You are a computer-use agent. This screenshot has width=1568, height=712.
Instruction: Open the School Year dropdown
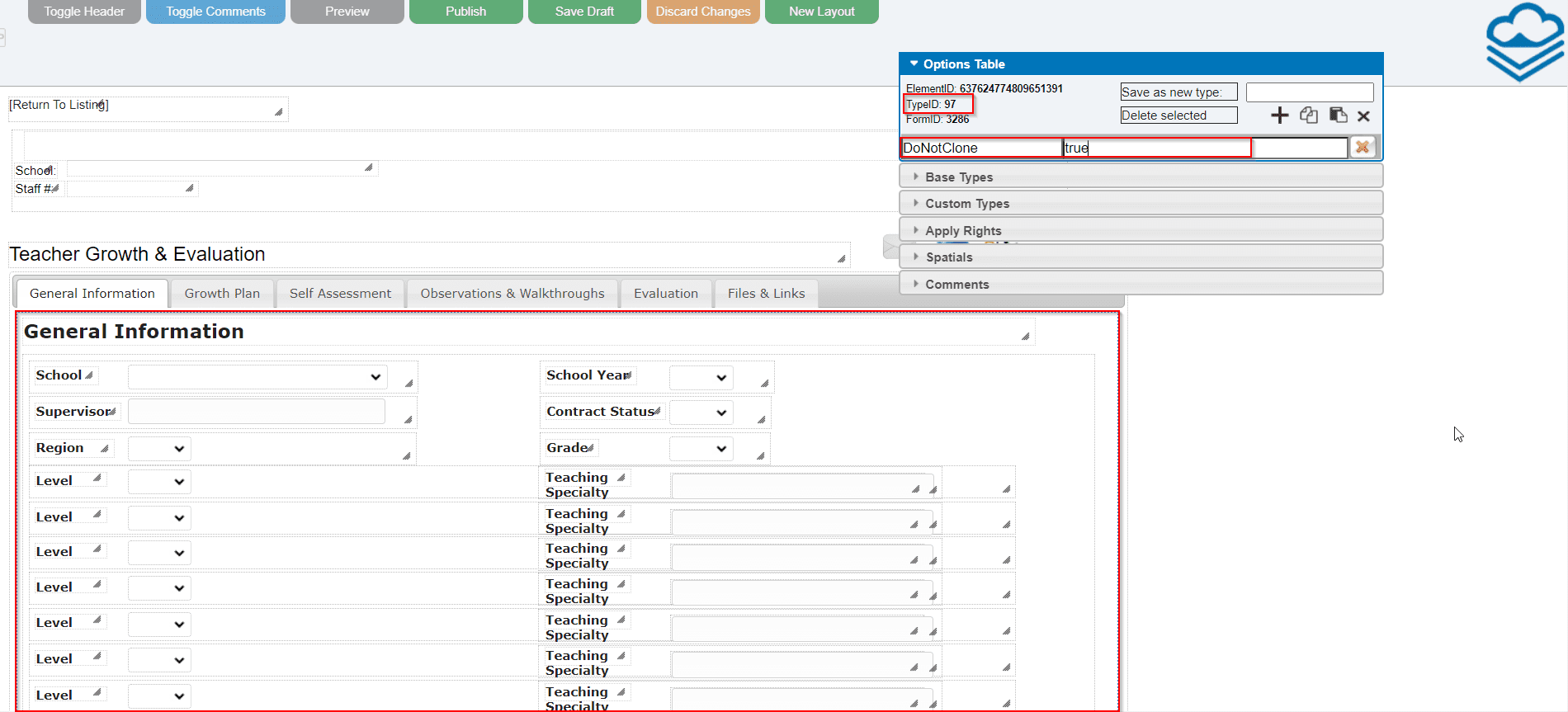pos(701,377)
